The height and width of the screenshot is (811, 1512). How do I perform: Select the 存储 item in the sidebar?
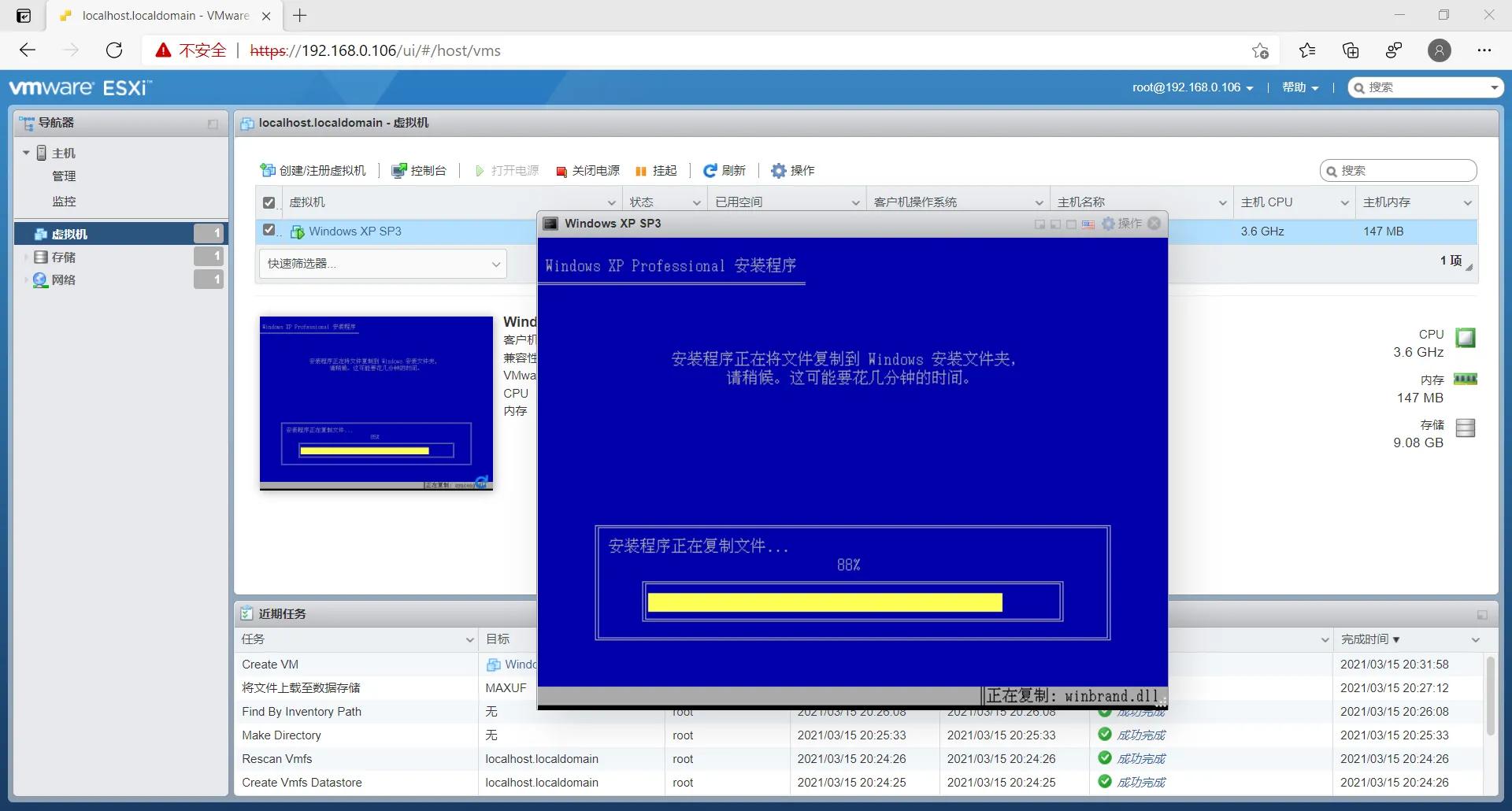click(x=65, y=257)
